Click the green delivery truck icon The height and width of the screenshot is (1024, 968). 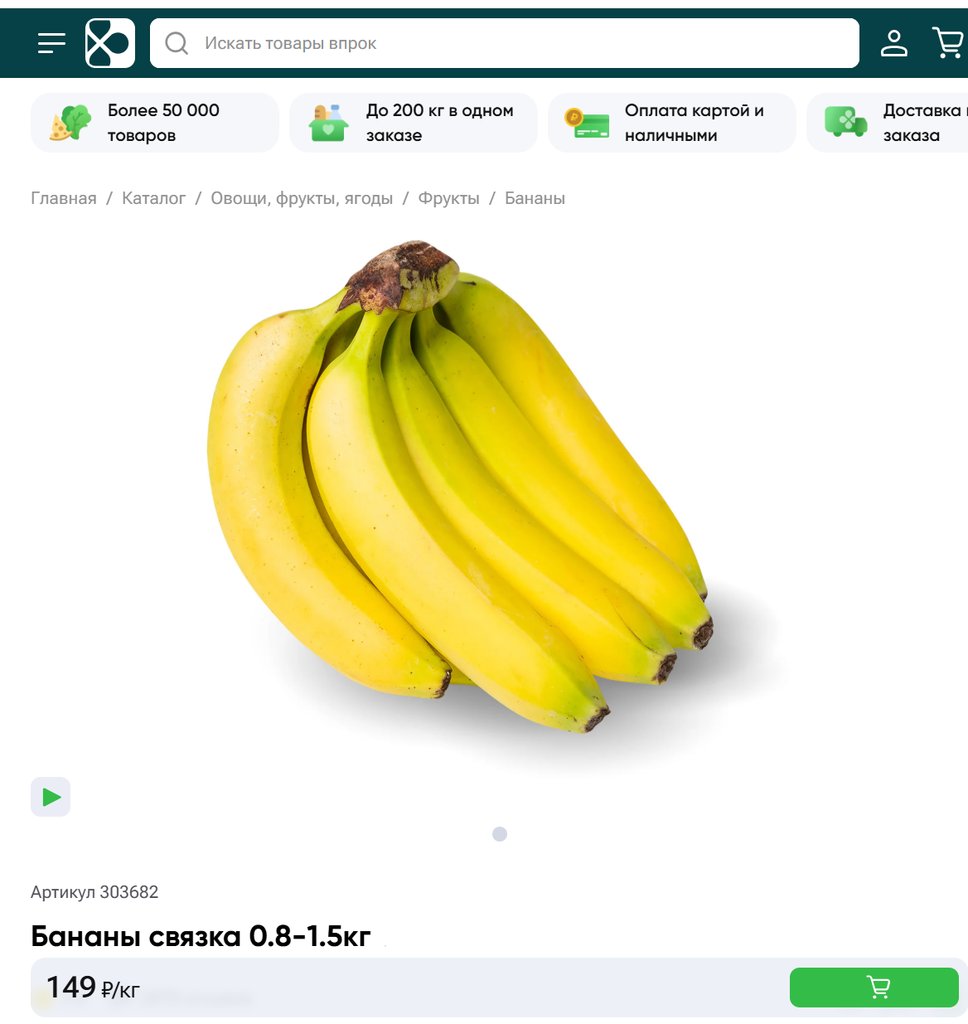(845, 122)
